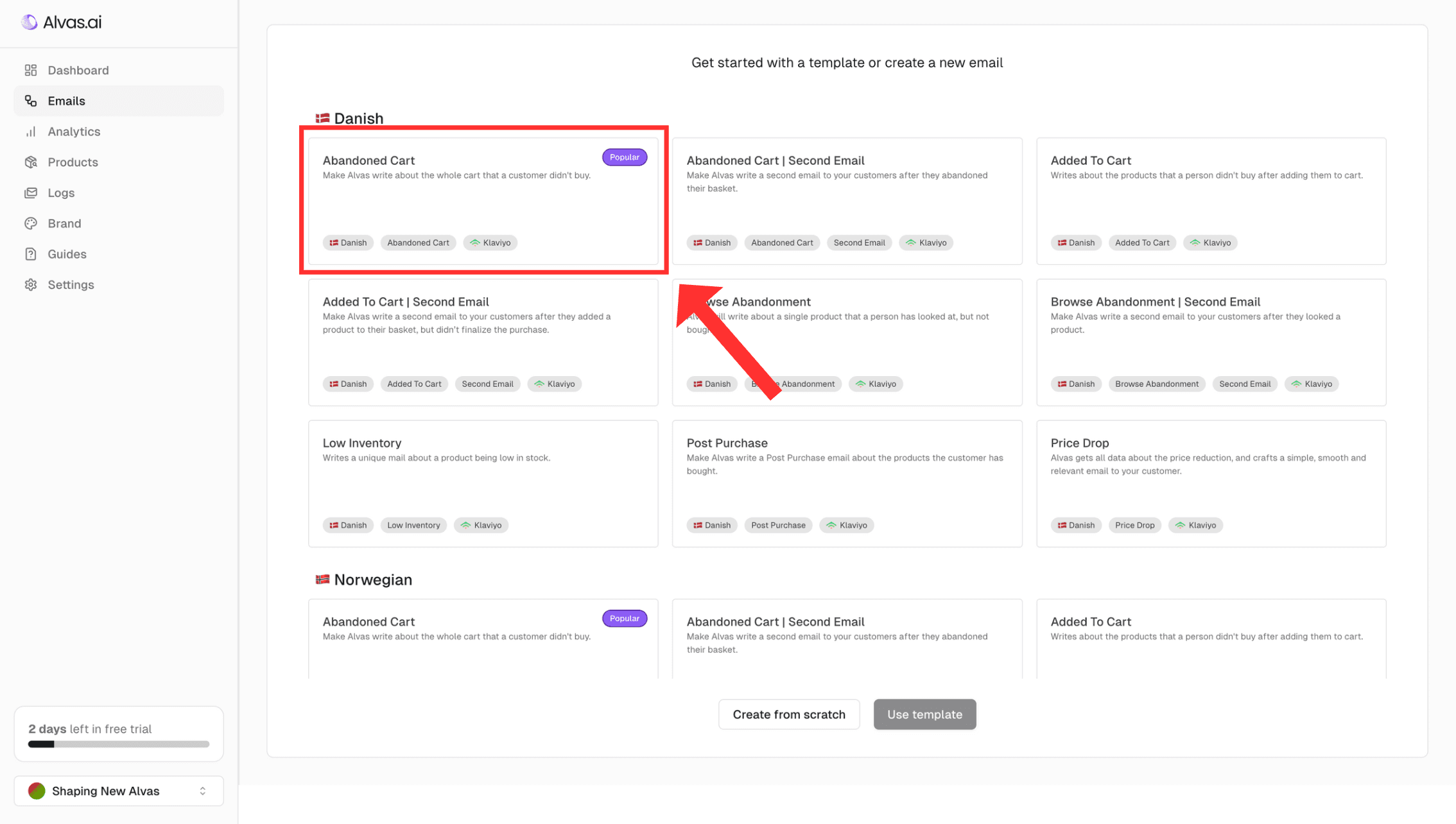Navigate to Logs

pos(119,193)
